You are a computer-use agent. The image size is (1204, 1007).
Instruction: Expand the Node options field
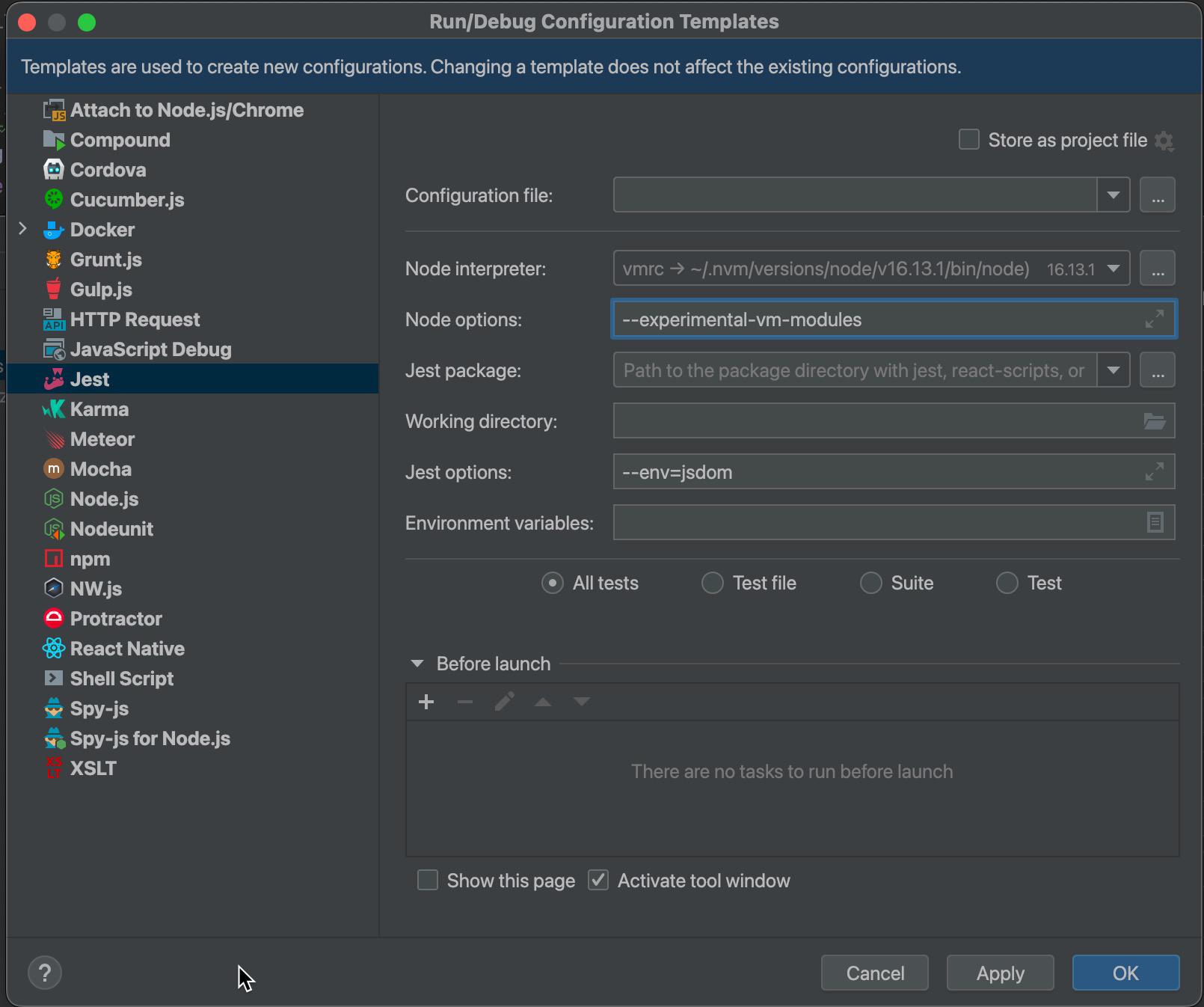[1155, 319]
